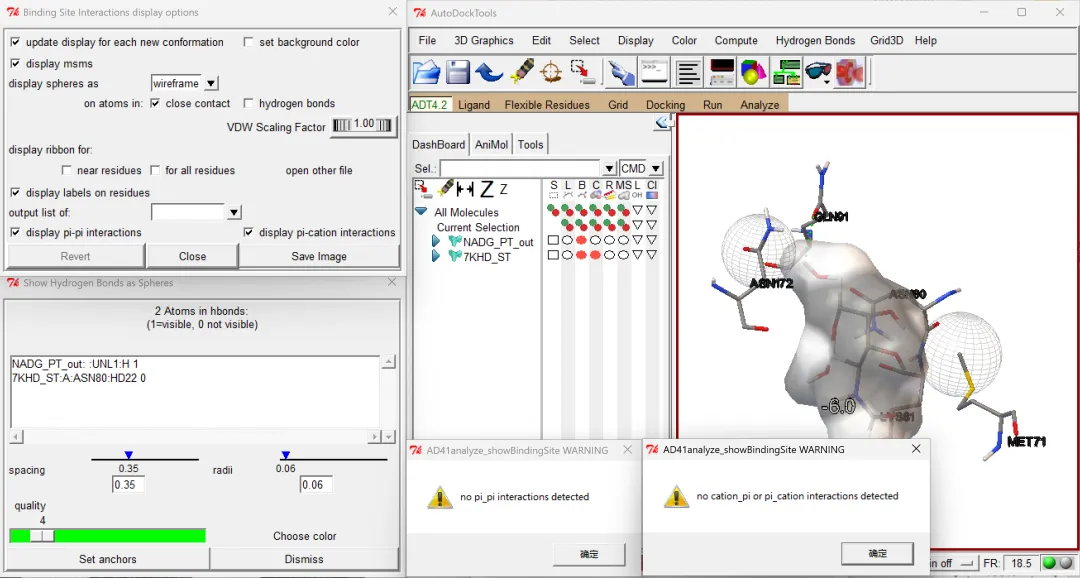Image resolution: width=1080 pixels, height=578 pixels.
Task: Uncheck display pi-pi interactions
Action: click(15, 232)
